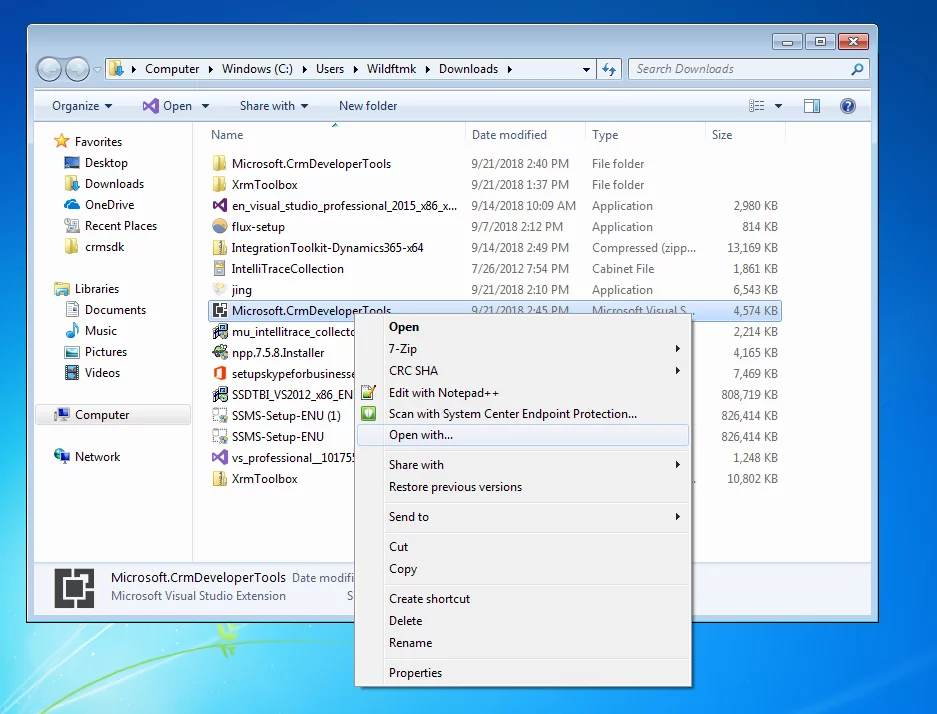Toggle the preview pane icon

[x=812, y=106]
